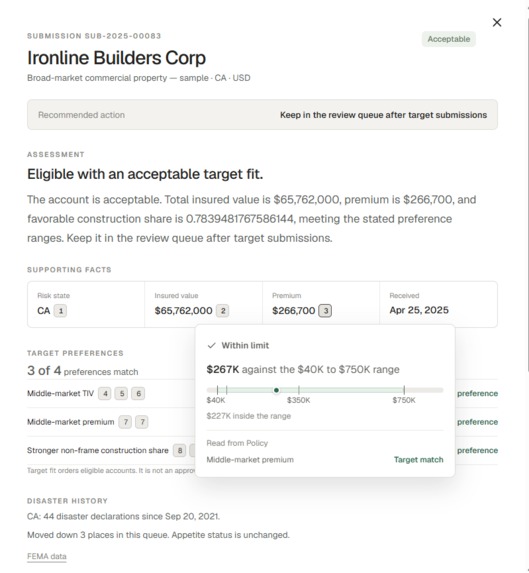Select the Middle-market TIV preference row
The height and width of the screenshot is (573, 529).
(x=262, y=394)
